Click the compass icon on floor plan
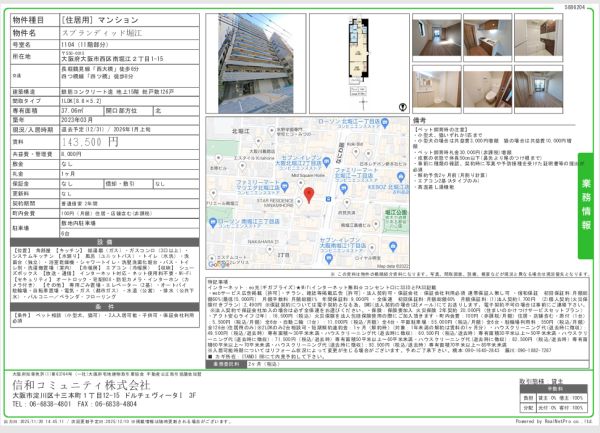 [x=403, y=107]
